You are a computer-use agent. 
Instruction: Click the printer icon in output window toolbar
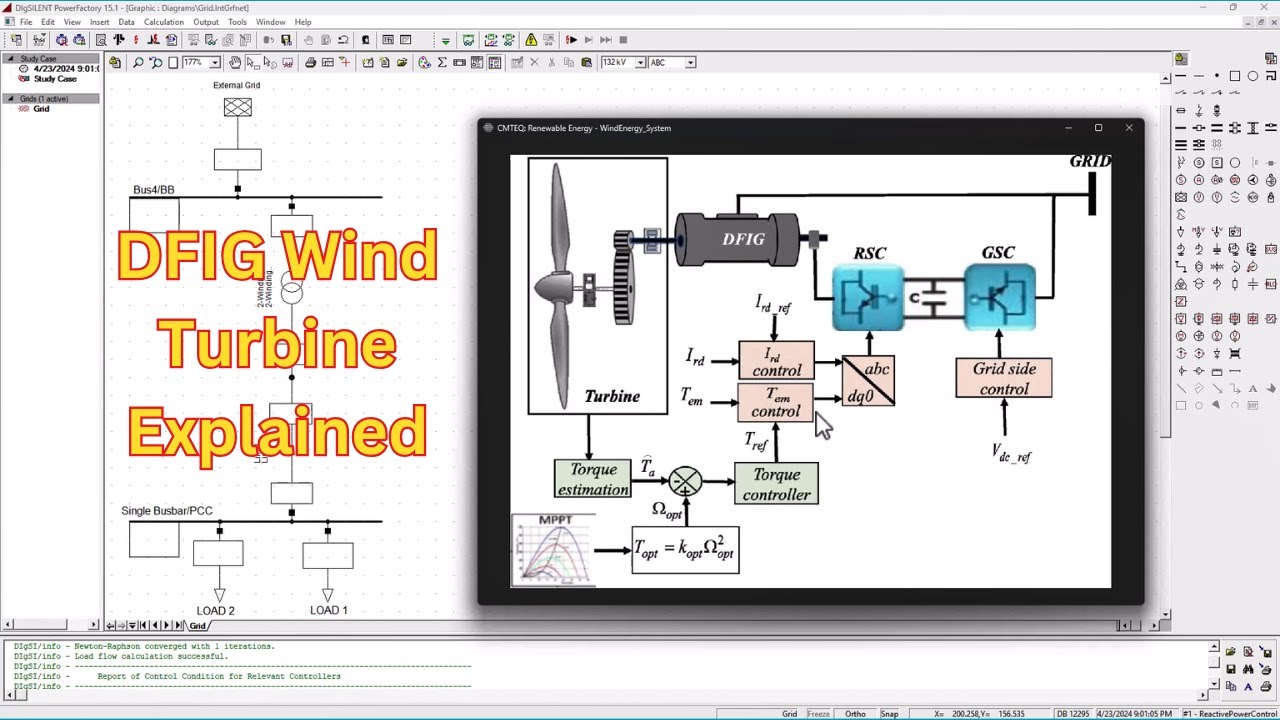coord(1266,687)
